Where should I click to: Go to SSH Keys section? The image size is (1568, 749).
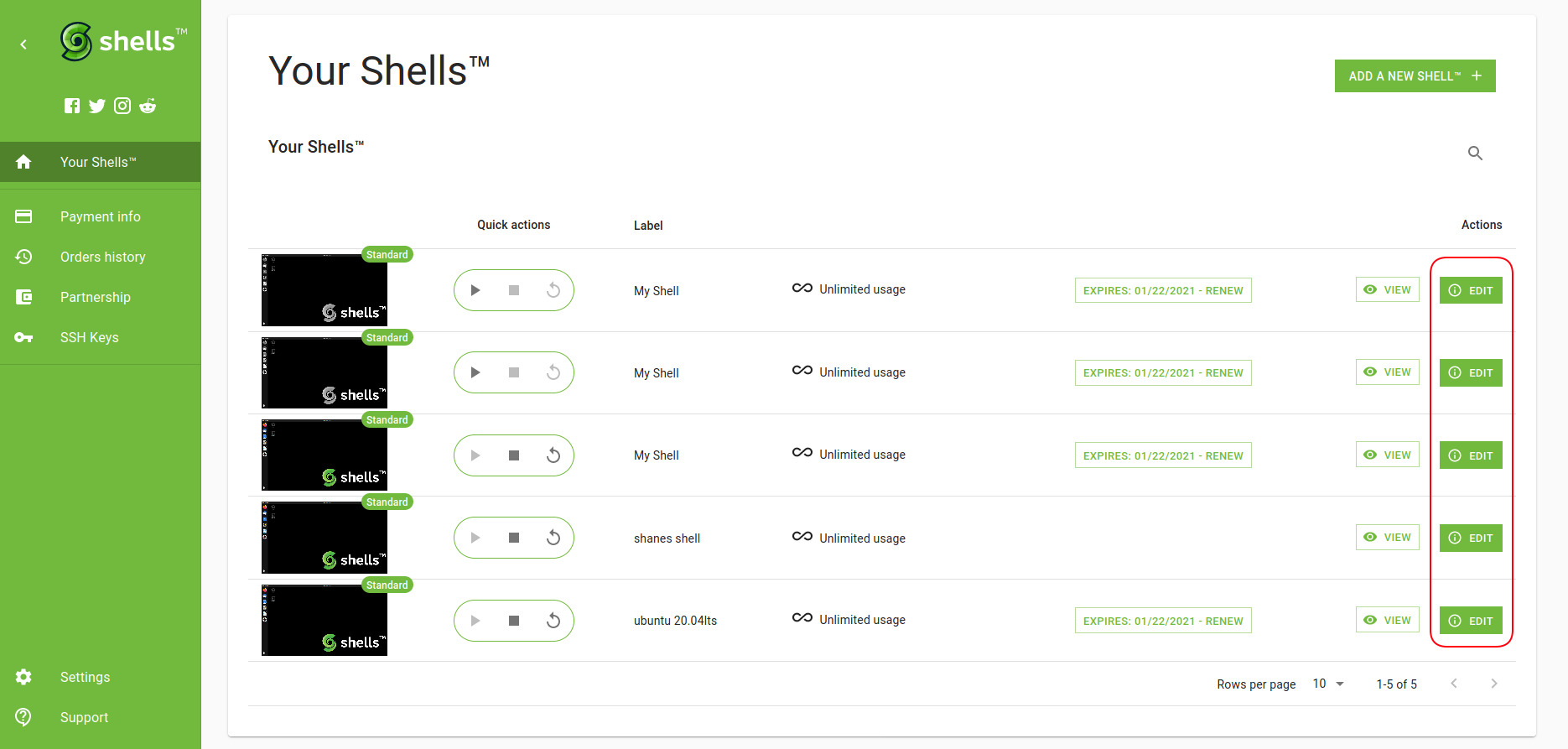coord(89,337)
